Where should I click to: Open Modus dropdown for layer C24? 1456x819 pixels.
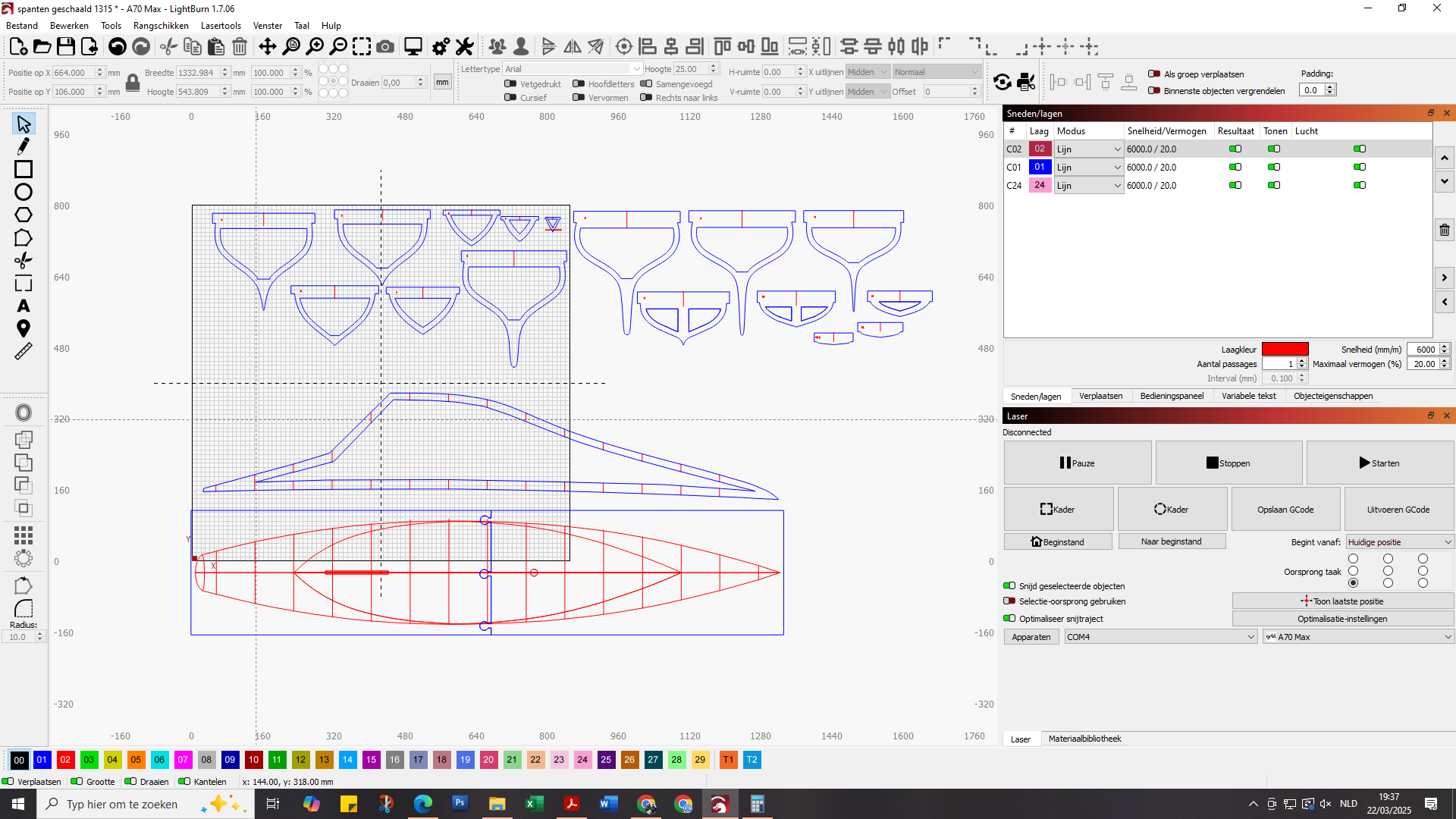1089,185
